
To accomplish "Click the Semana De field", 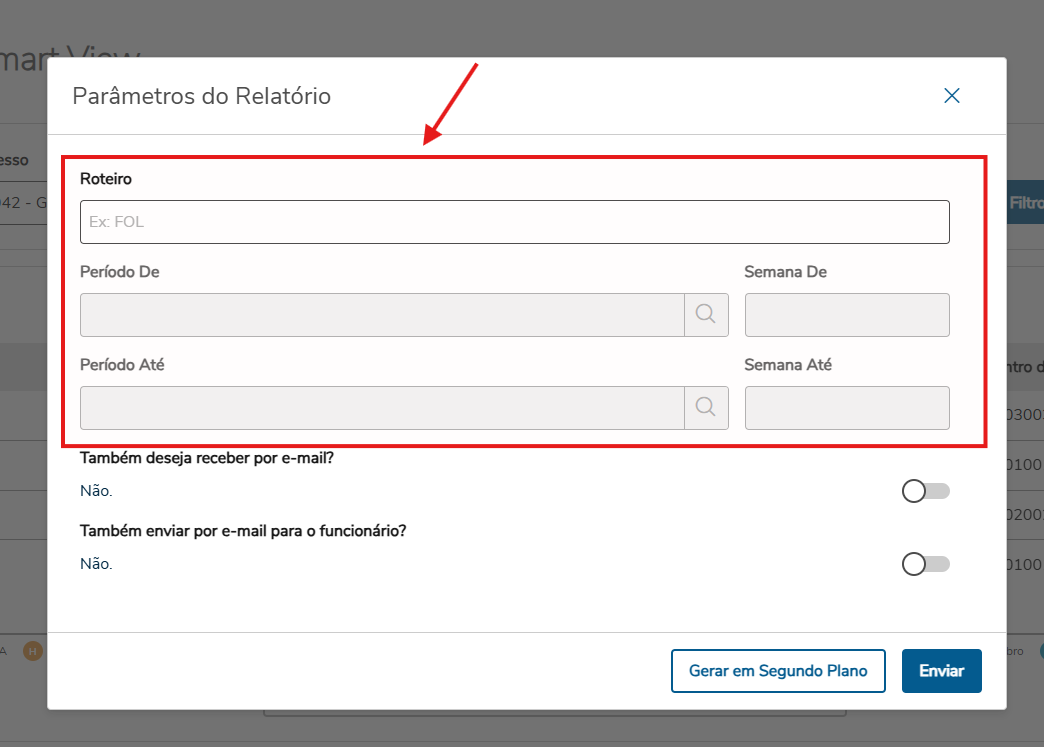I will tap(846, 315).
